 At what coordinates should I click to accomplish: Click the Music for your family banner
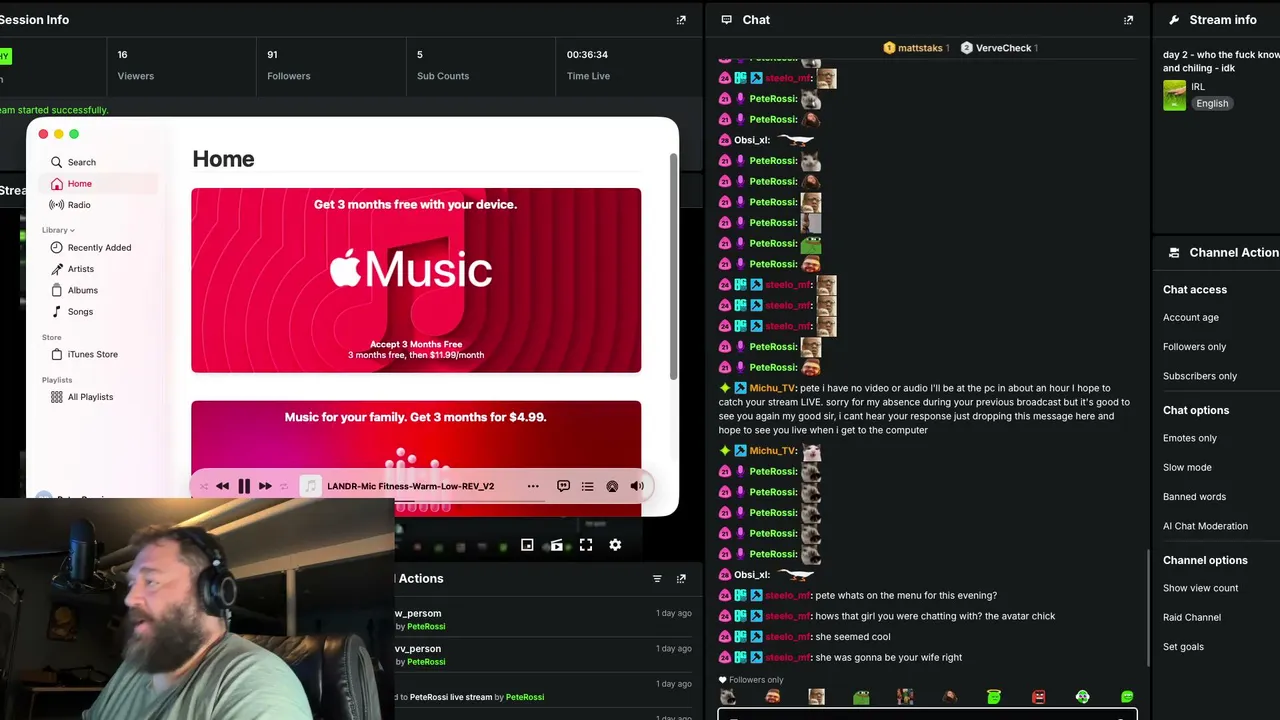point(416,458)
